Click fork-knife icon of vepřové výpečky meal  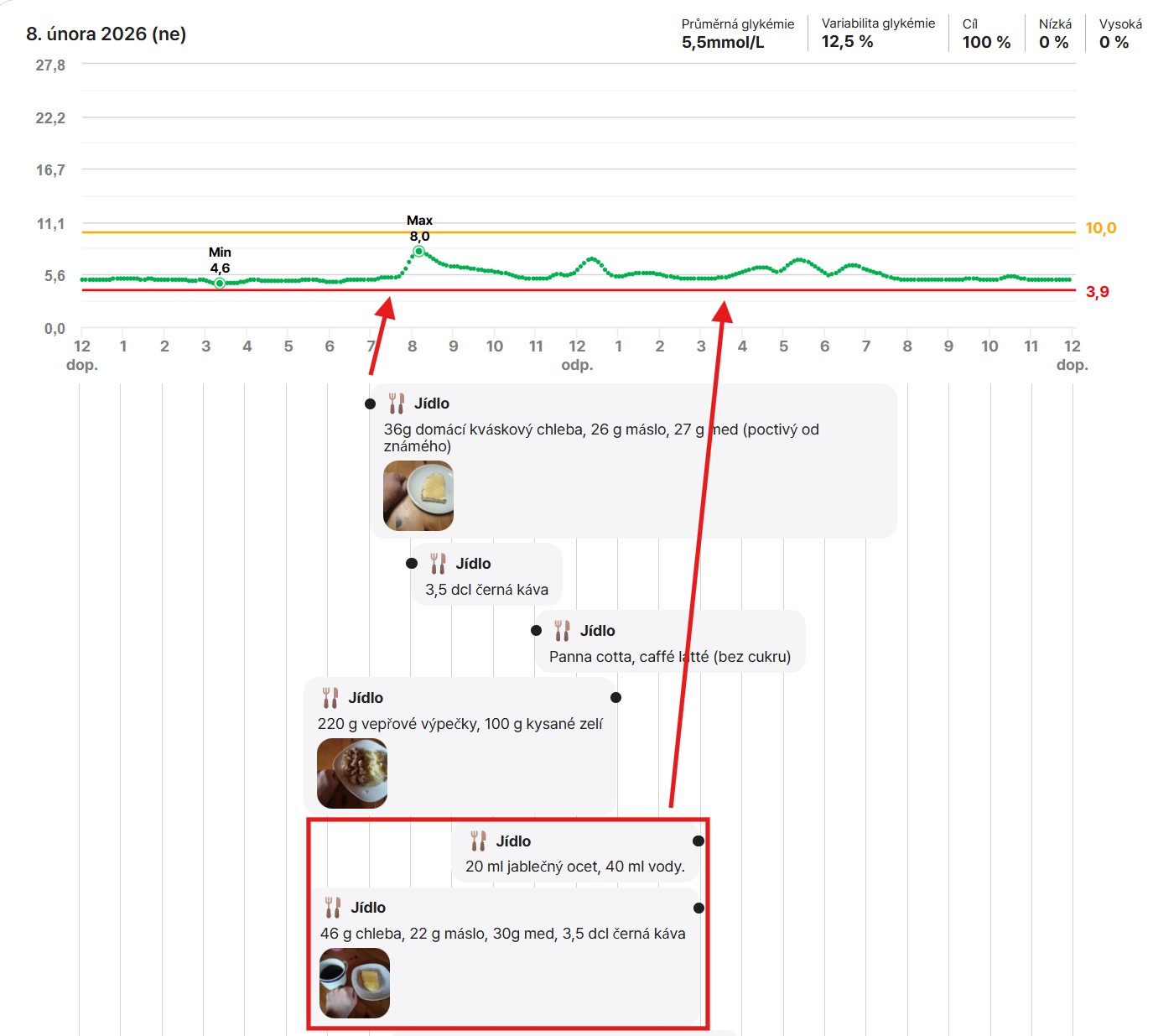click(330, 698)
